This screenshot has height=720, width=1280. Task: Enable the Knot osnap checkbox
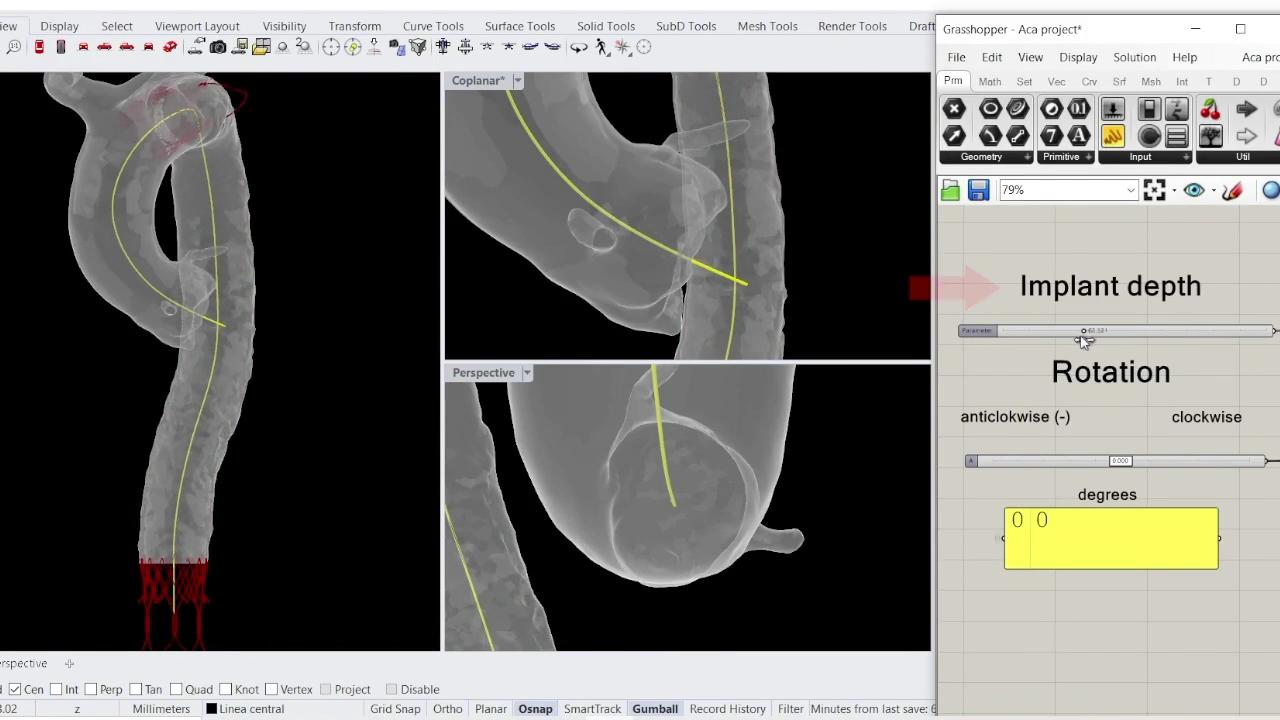pyautogui.click(x=226, y=689)
